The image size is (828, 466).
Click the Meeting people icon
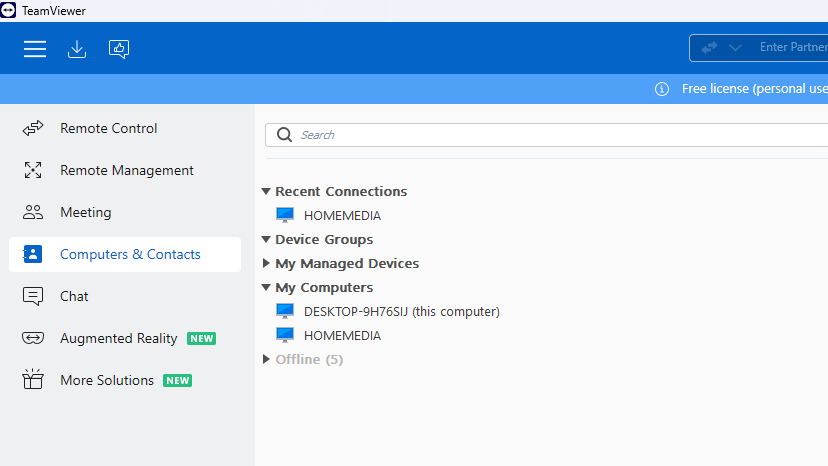[x=33, y=212]
